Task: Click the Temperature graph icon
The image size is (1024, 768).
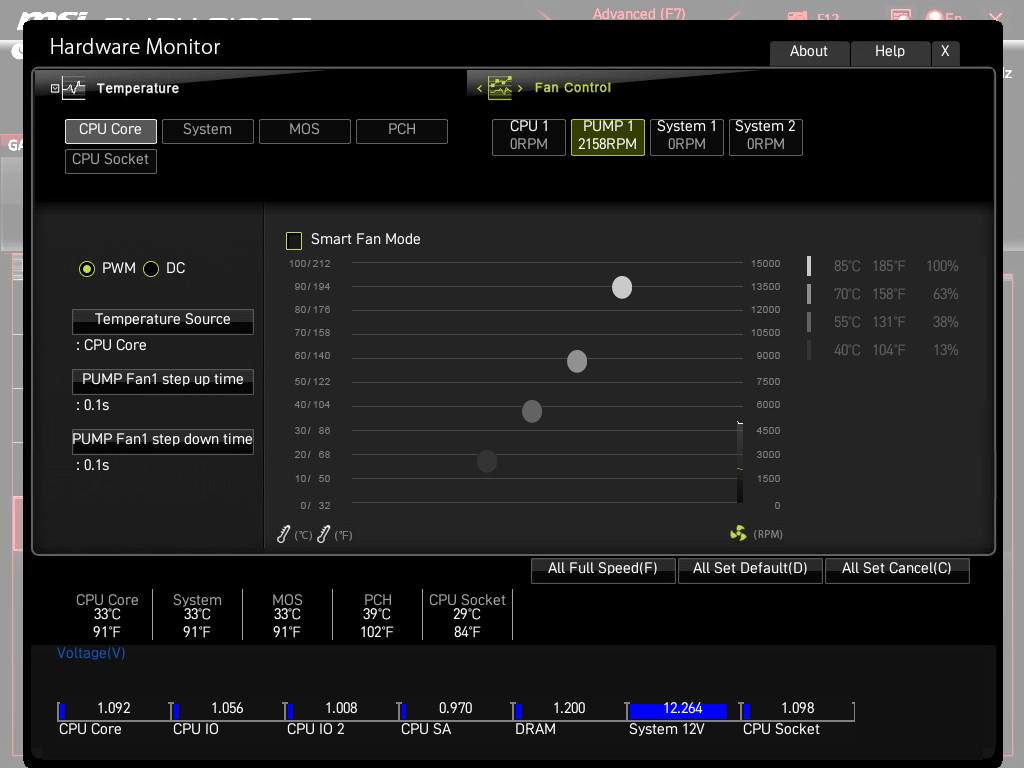Action: click(x=74, y=88)
